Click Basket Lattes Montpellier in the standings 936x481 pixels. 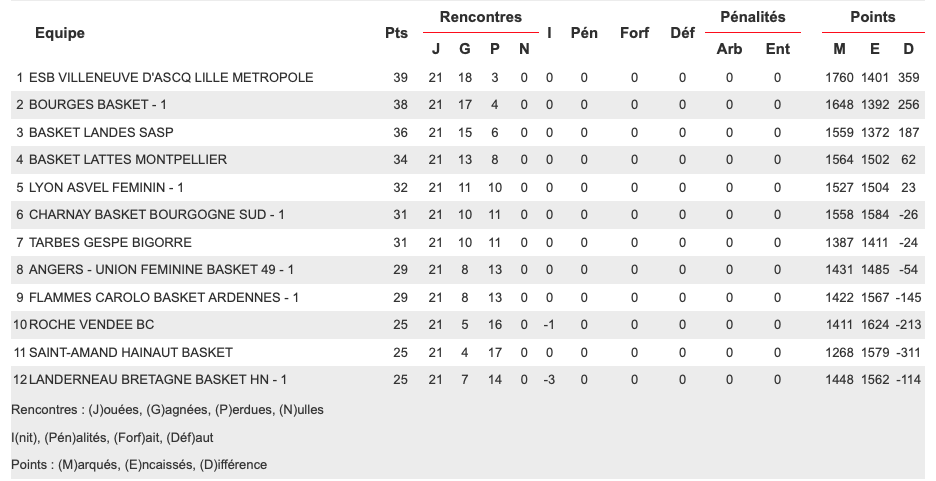point(128,160)
